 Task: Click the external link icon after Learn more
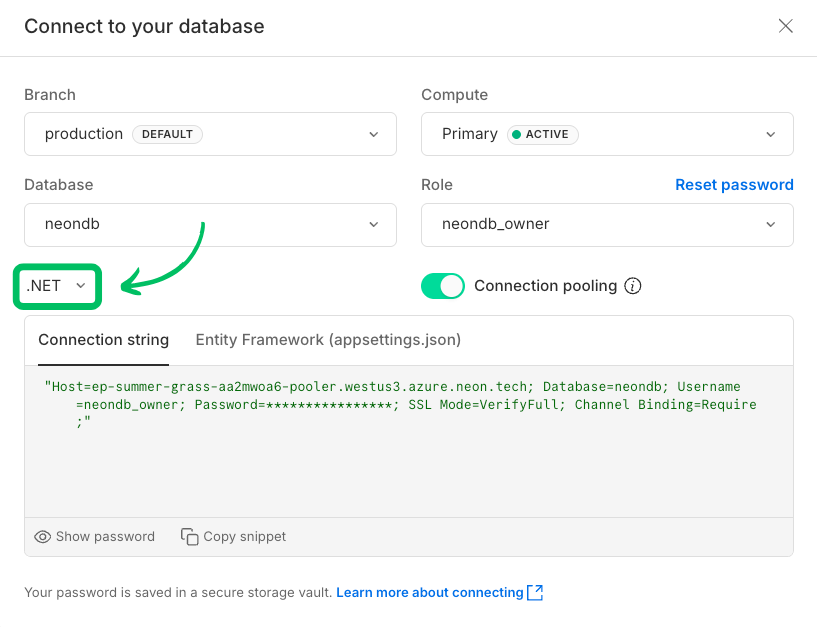tap(535, 592)
